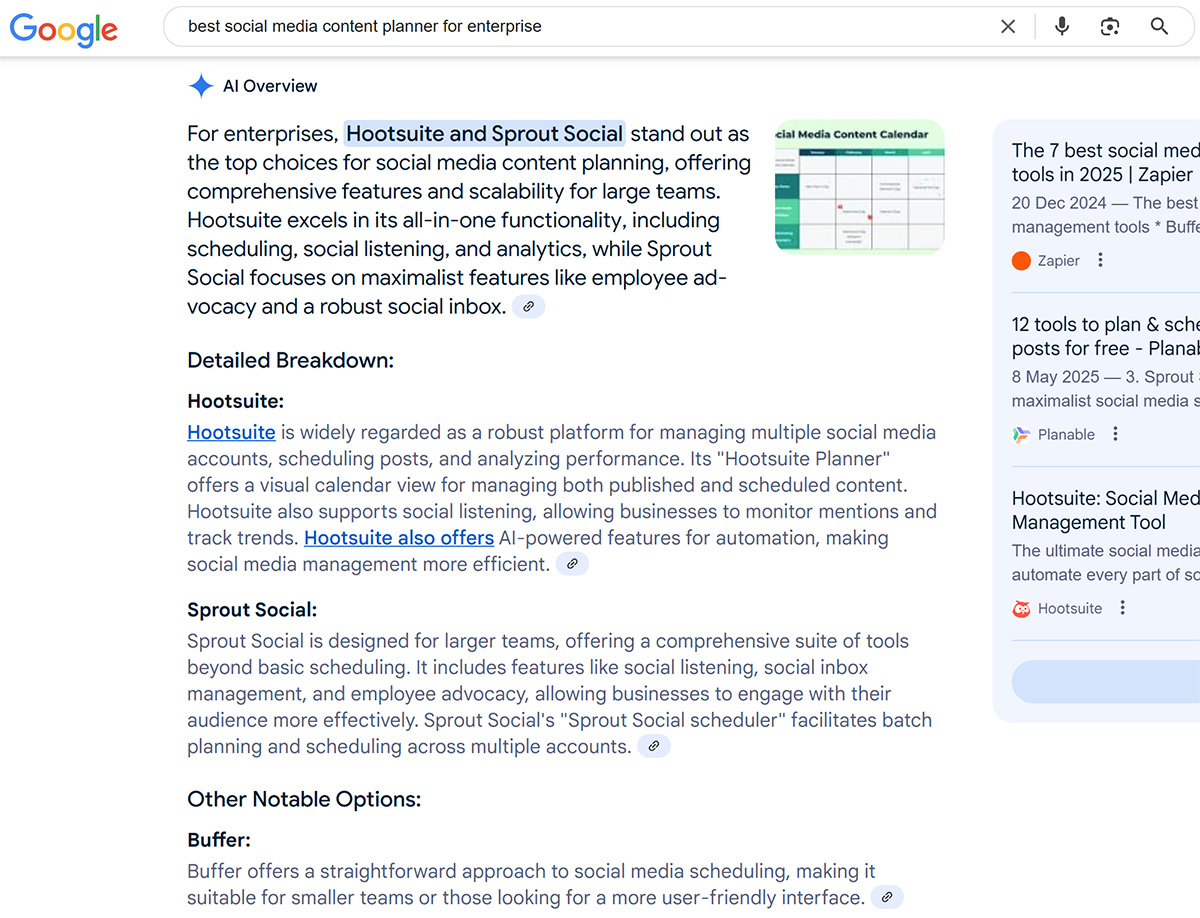This screenshot has width=1200, height=918.
Task: Open 'Hootsuite: Social Media Management Tool' result
Action: [1105, 510]
